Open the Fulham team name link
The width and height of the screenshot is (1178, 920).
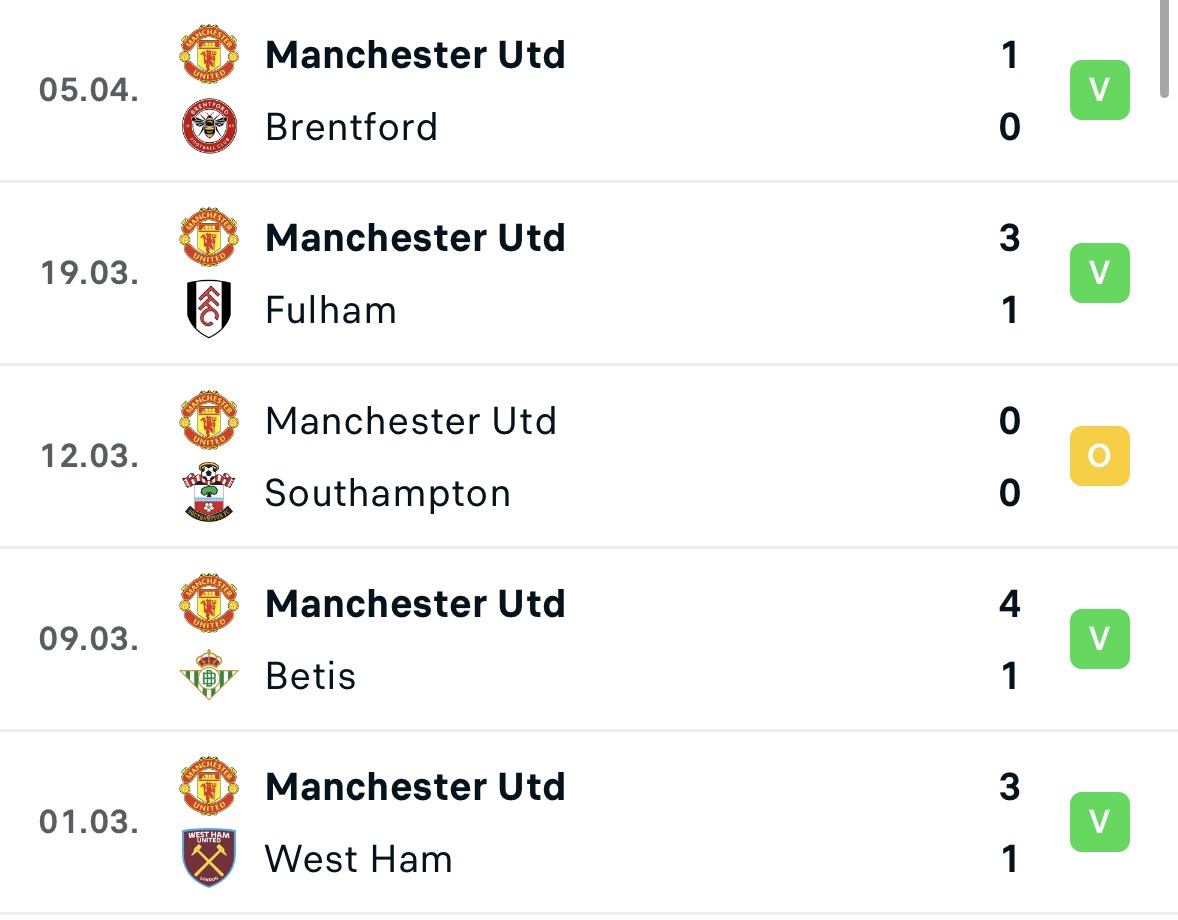(x=331, y=310)
